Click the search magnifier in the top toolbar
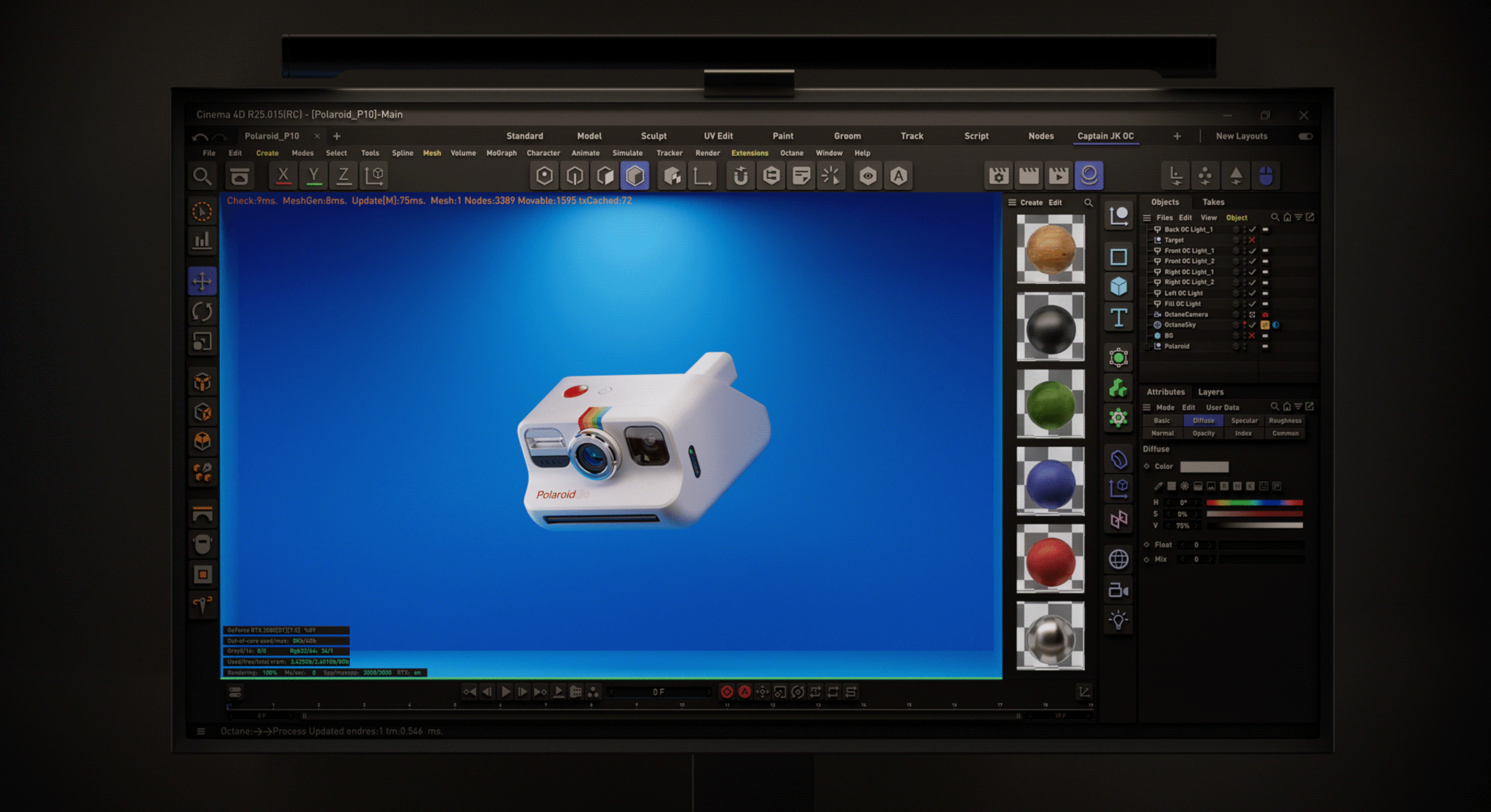Image resolution: width=1491 pixels, height=812 pixels. coord(202,176)
